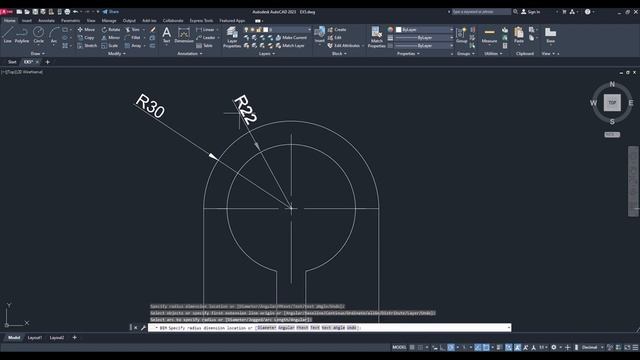Screen dimensions: 640x360
Task: Click the Trim tool
Action: [x=132, y=29]
